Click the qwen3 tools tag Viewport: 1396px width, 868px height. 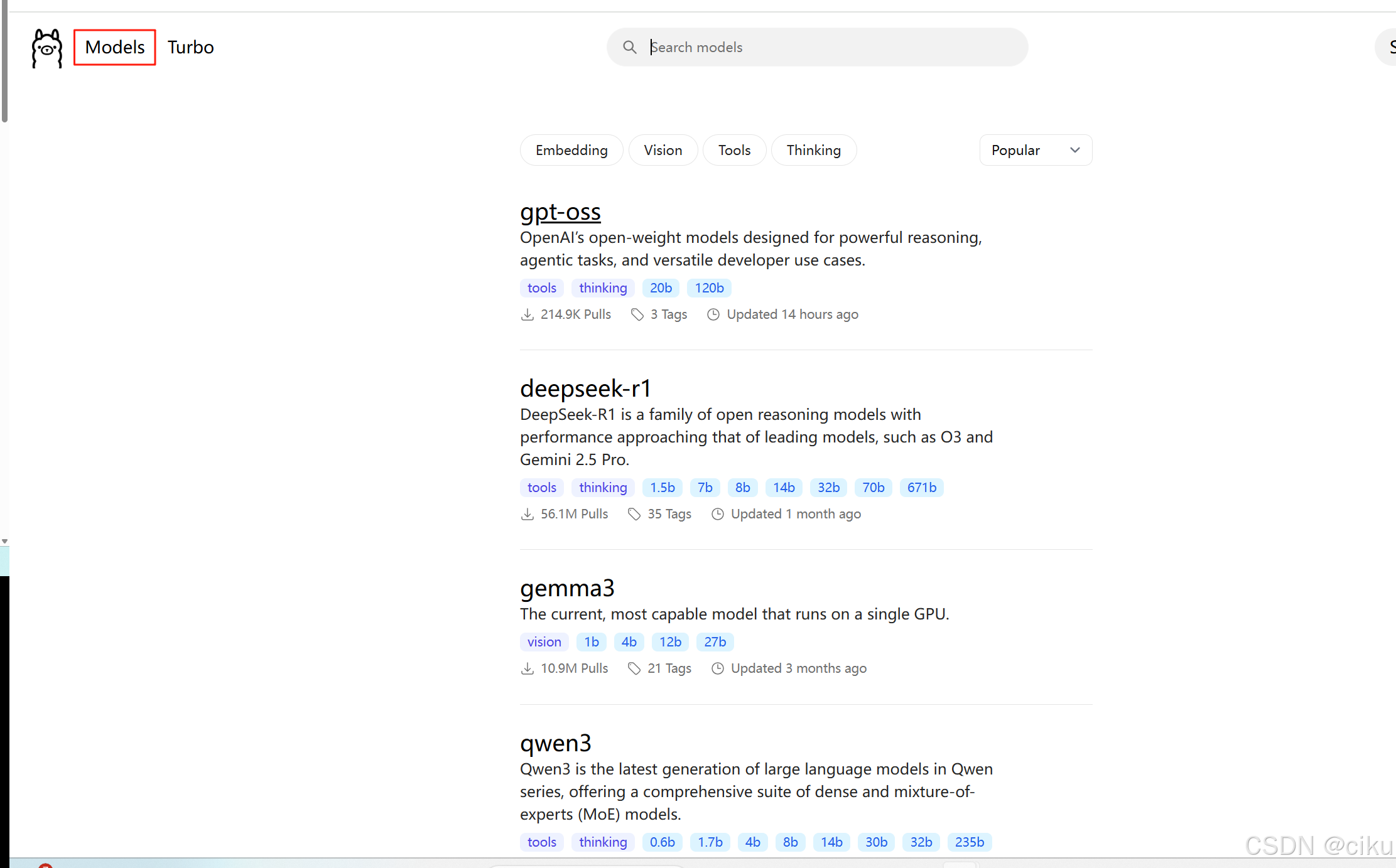coord(542,842)
